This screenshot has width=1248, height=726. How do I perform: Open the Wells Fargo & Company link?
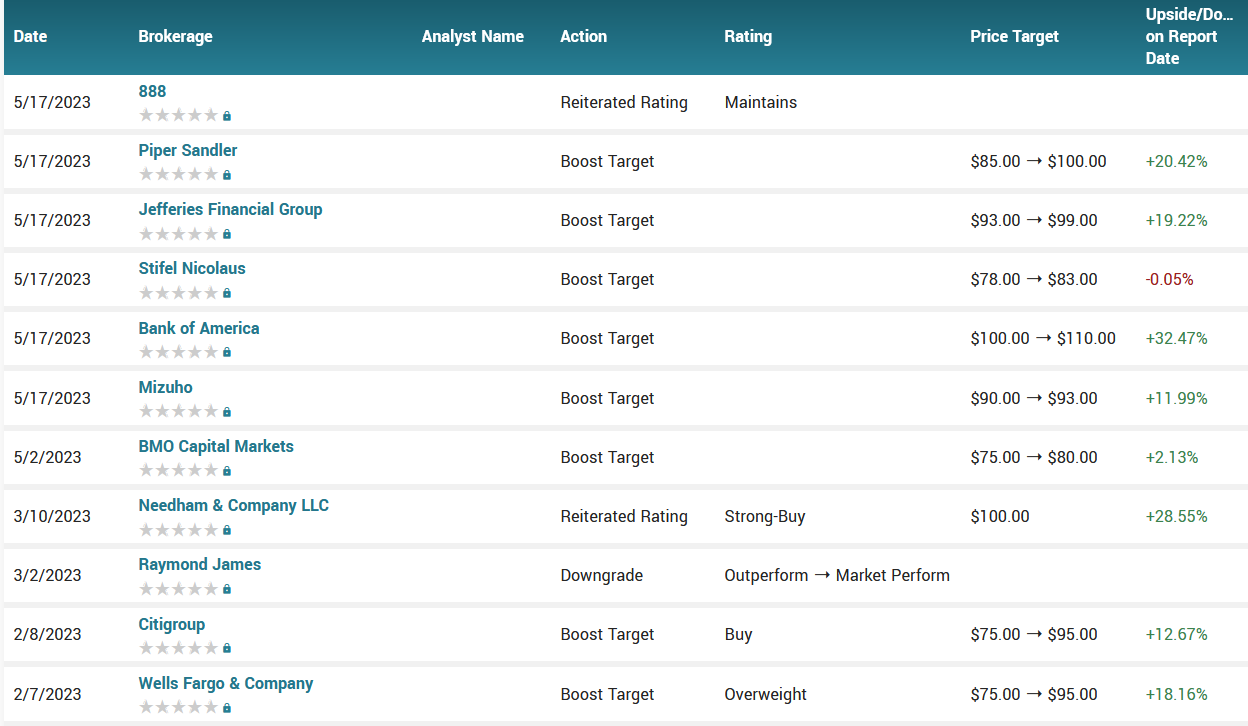(226, 683)
